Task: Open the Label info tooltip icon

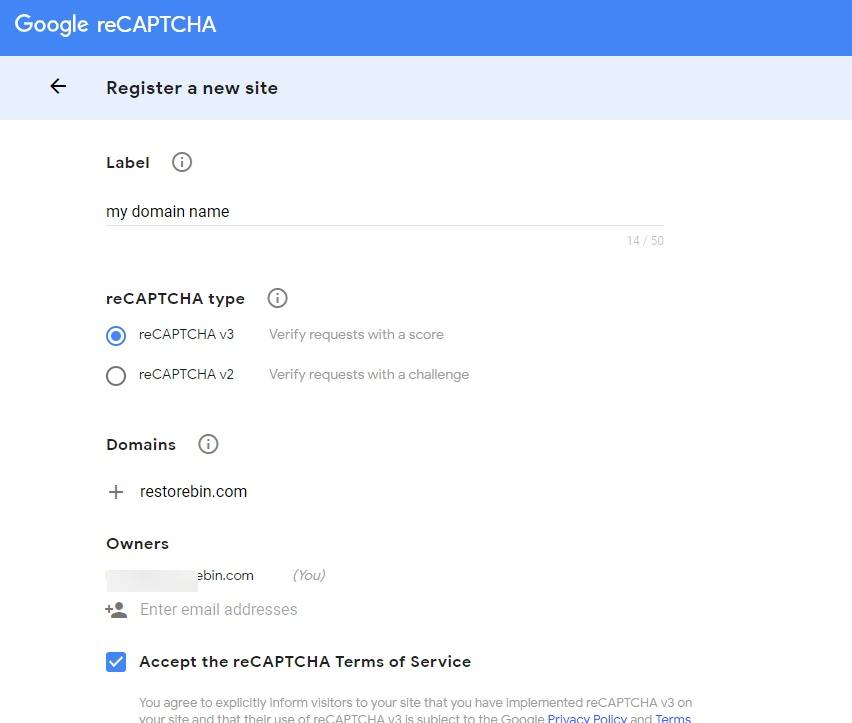Action: pyautogui.click(x=182, y=162)
